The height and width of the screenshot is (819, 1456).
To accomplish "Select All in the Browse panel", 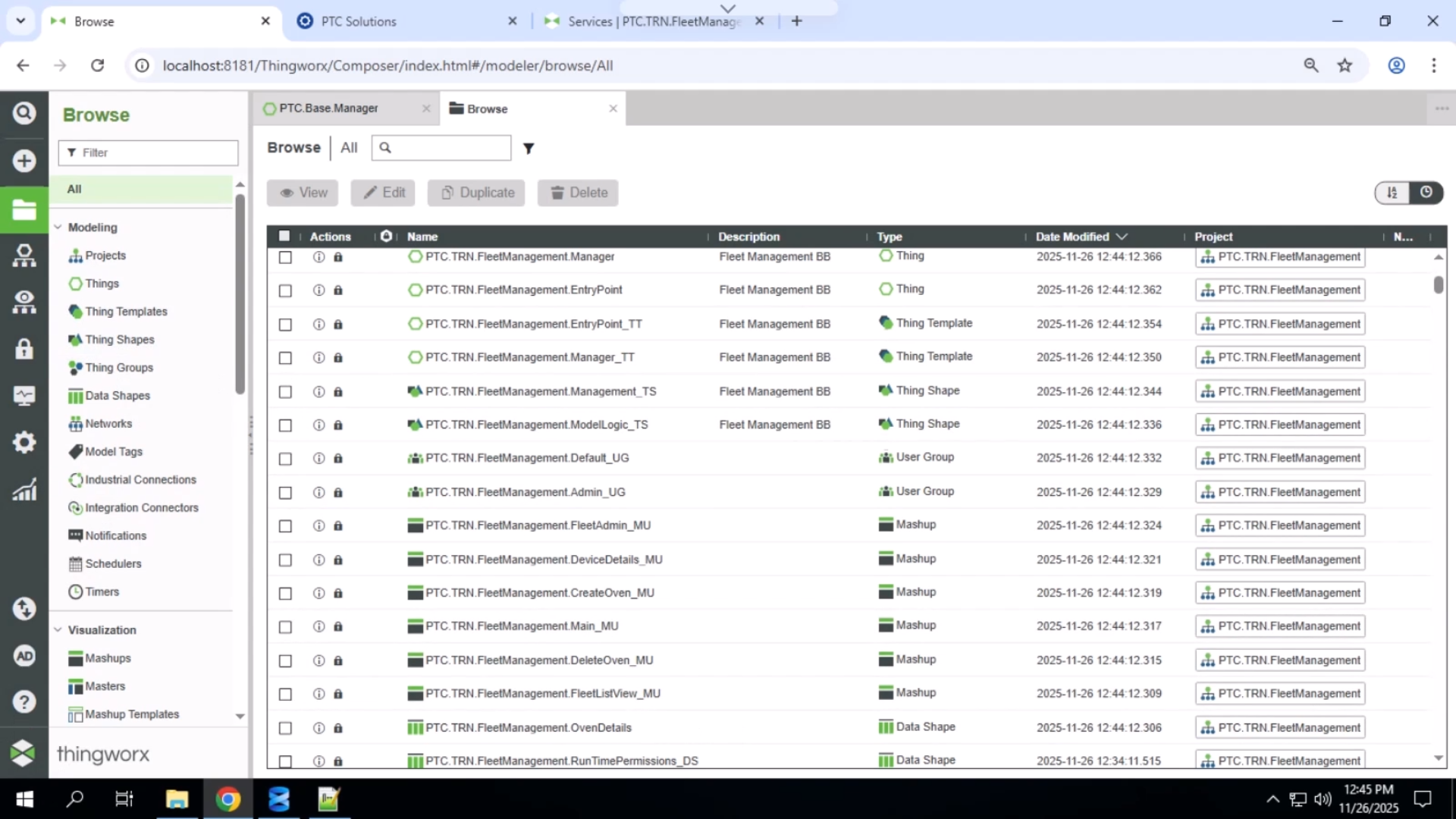I will click(142, 189).
